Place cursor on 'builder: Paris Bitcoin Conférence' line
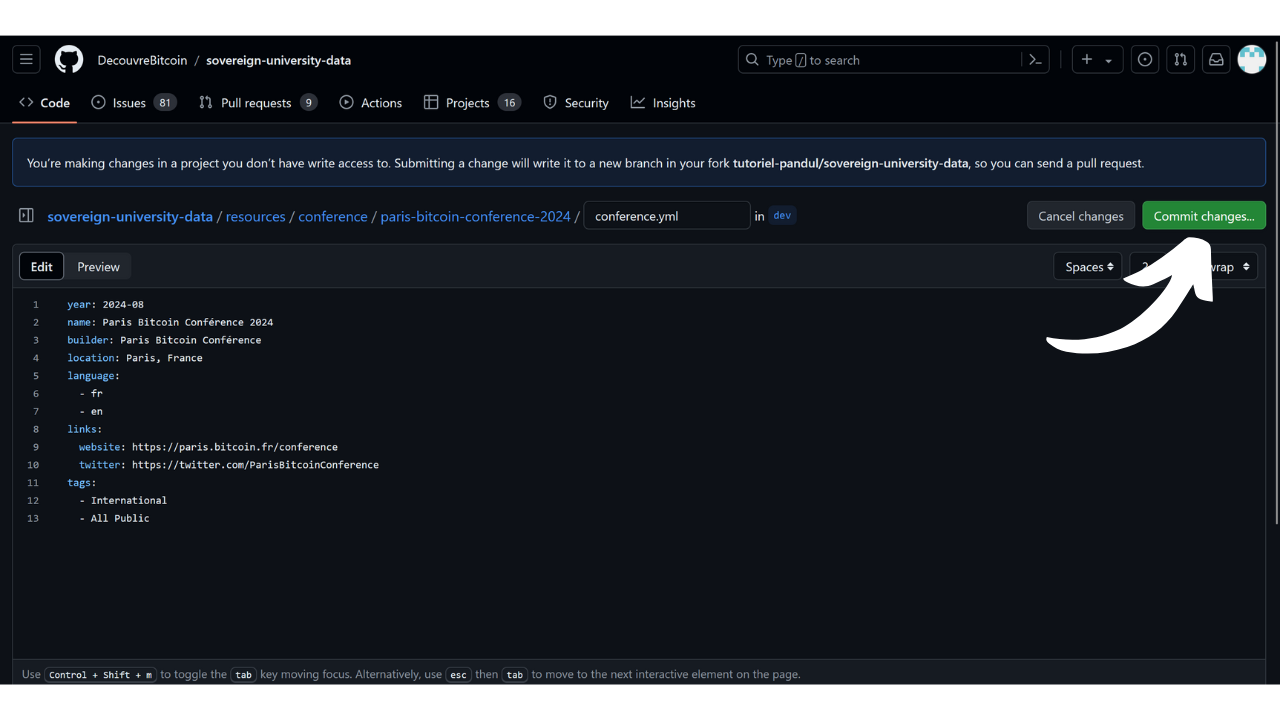The height and width of the screenshot is (720, 1280). tap(164, 340)
